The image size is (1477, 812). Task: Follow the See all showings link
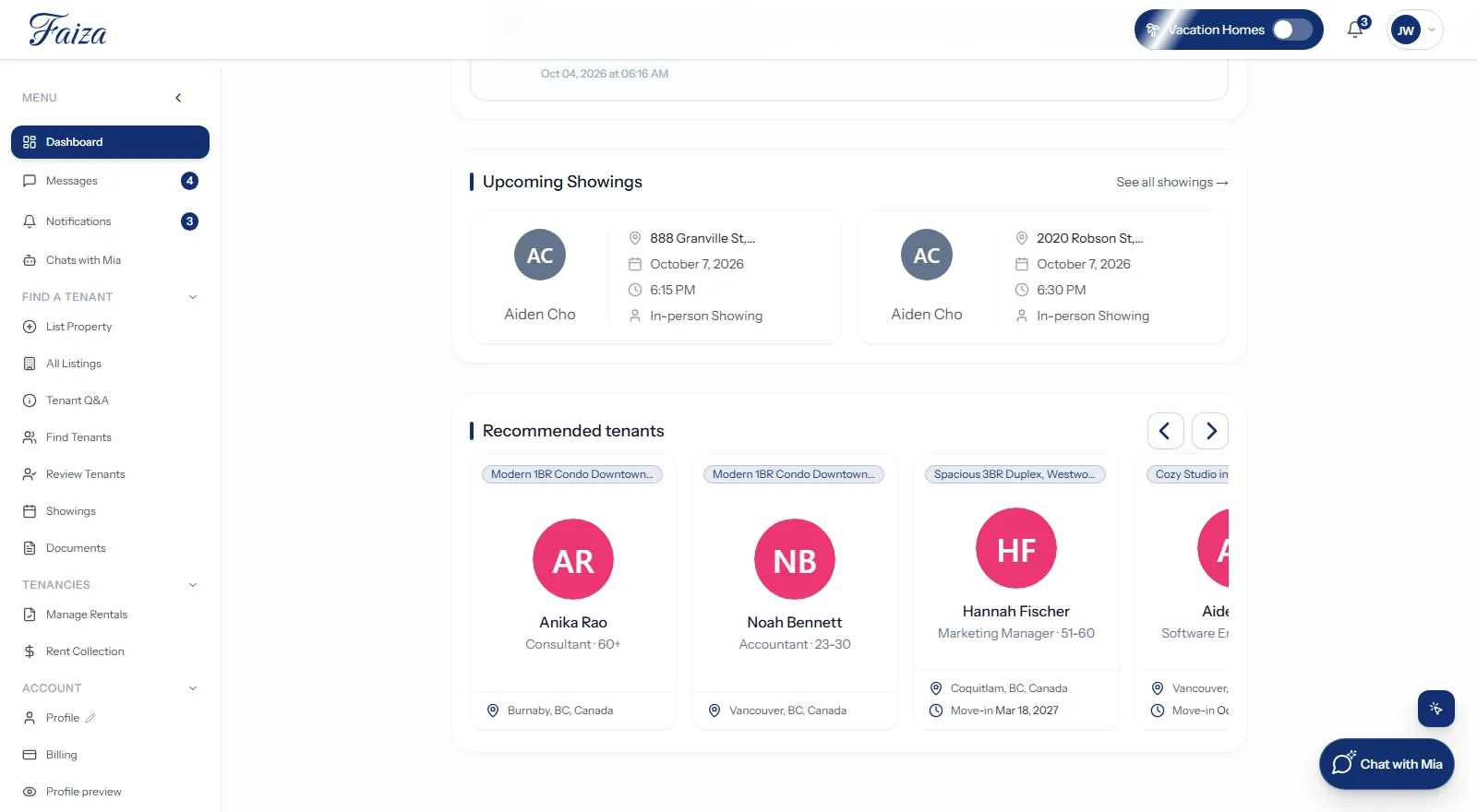click(1172, 182)
